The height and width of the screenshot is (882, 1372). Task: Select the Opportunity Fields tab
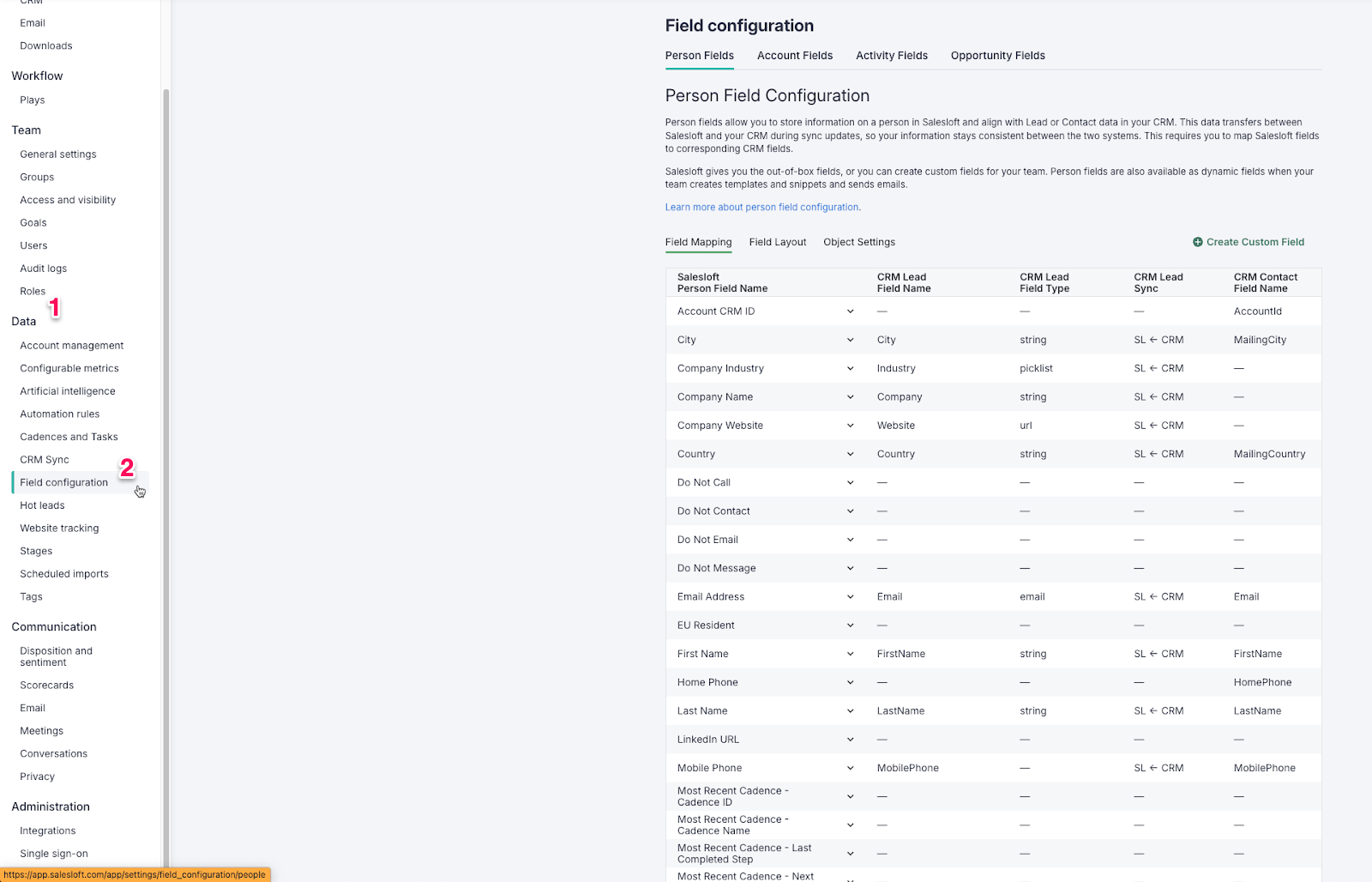(x=997, y=56)
